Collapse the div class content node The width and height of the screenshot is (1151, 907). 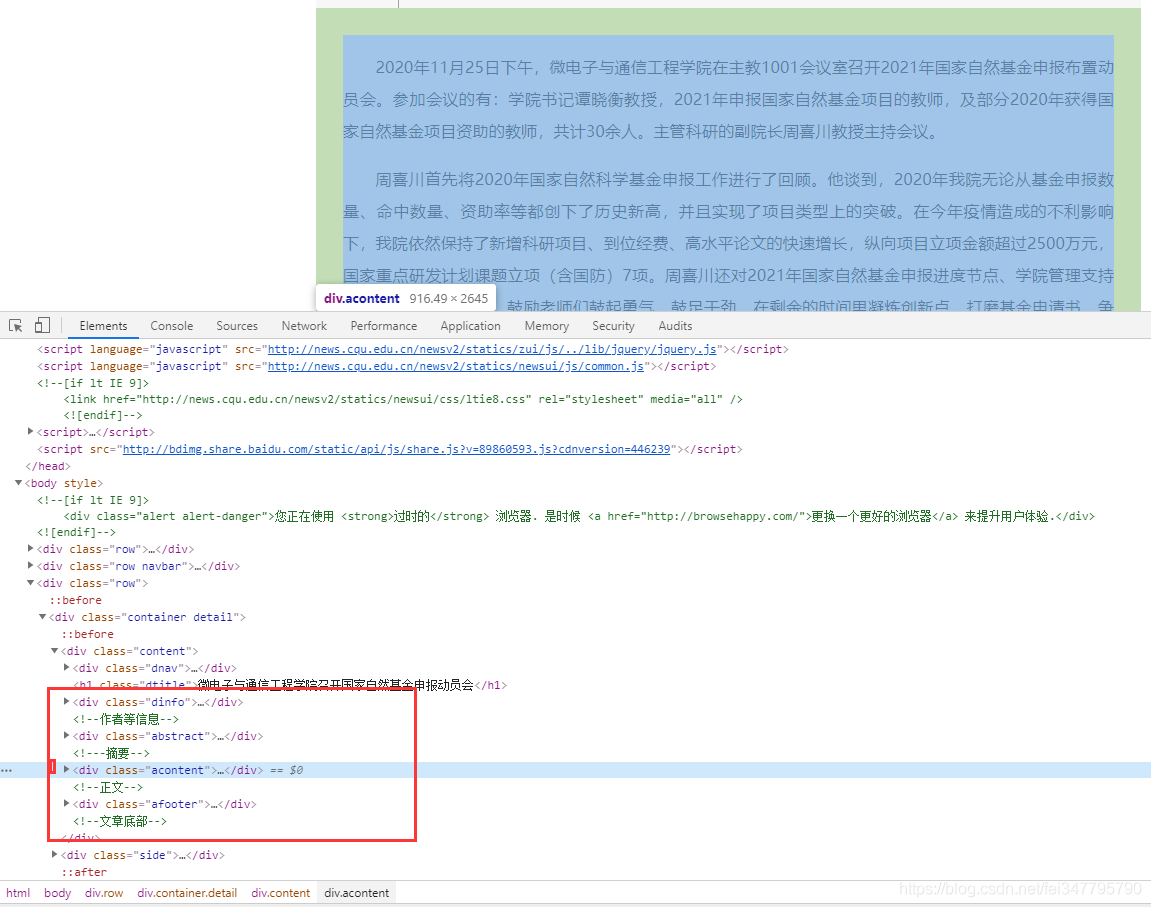coord(54,650)
